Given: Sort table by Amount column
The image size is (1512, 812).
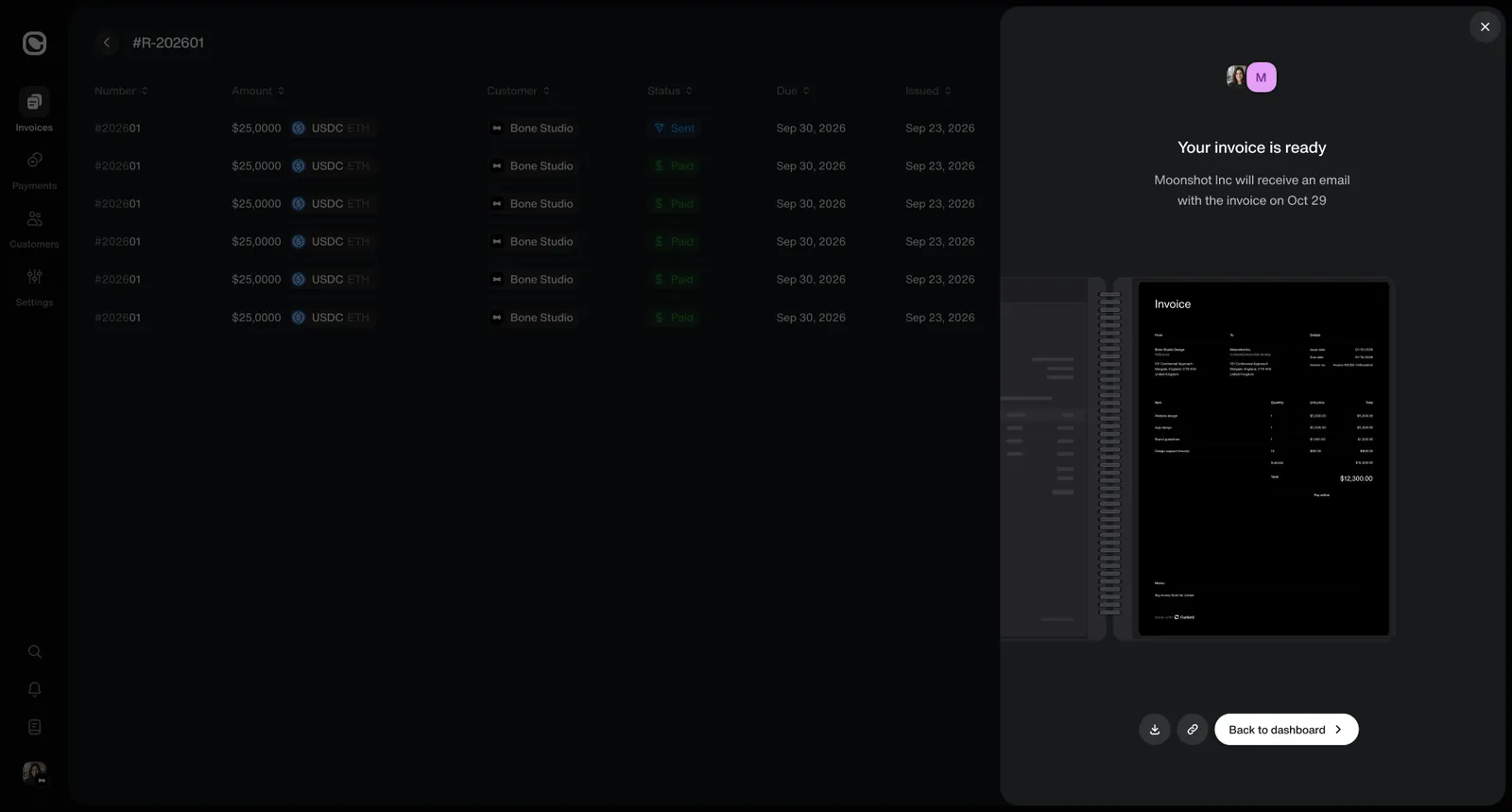Looking at the screenshot, I should (258, 91).
